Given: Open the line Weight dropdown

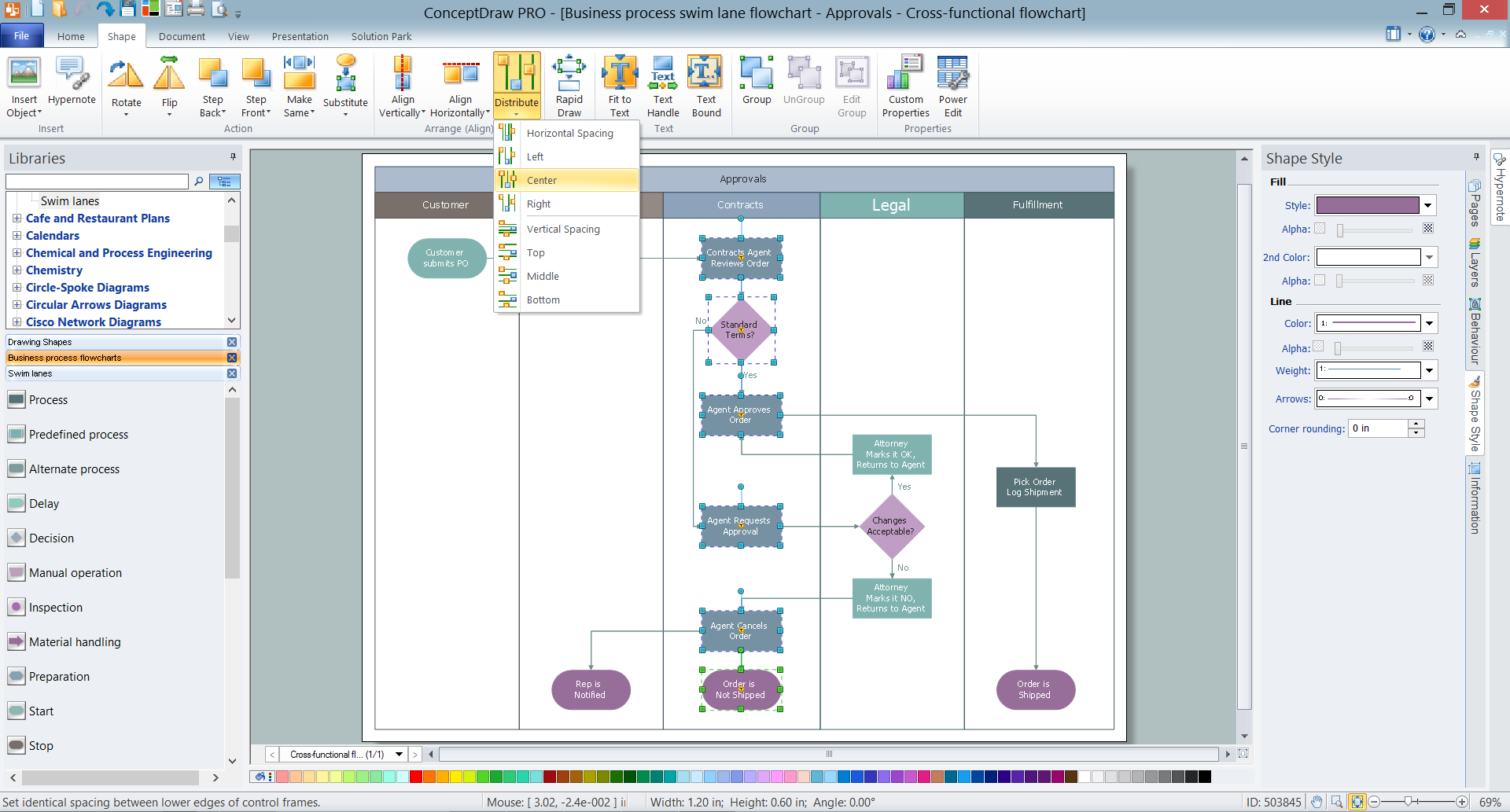Looking at the screenshot, I should coord(1429,370).
